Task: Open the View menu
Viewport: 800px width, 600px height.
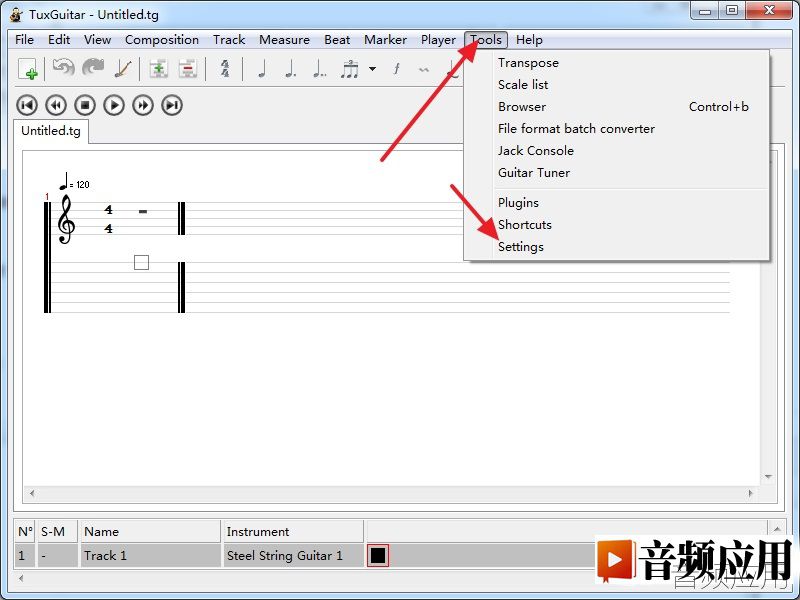Action: [x=97, y=40]
